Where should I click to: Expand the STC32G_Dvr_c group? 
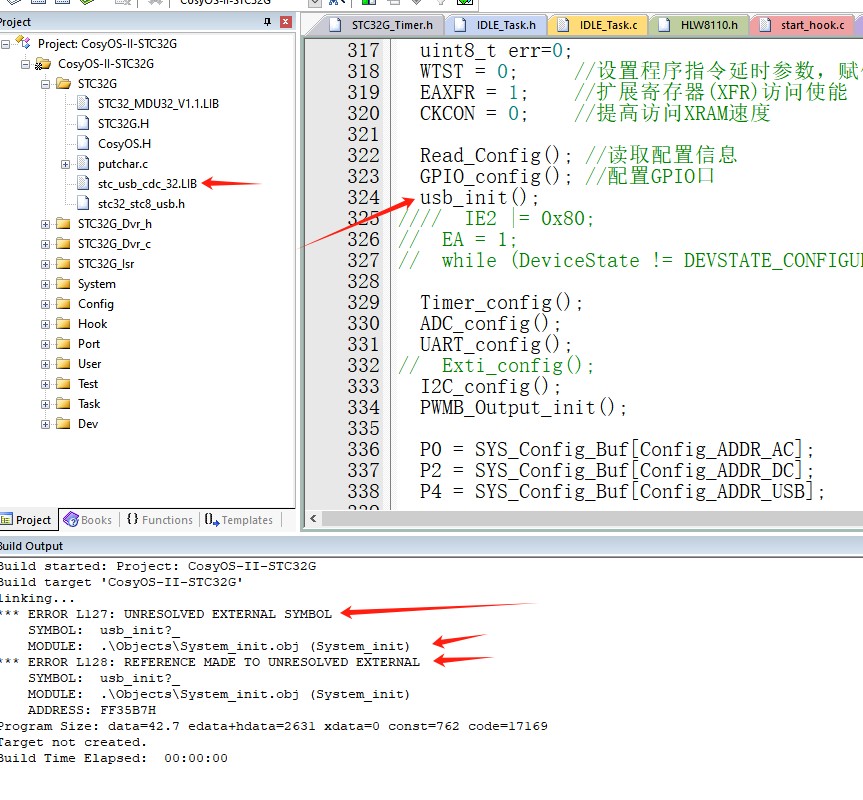click(x=45, y=244)
